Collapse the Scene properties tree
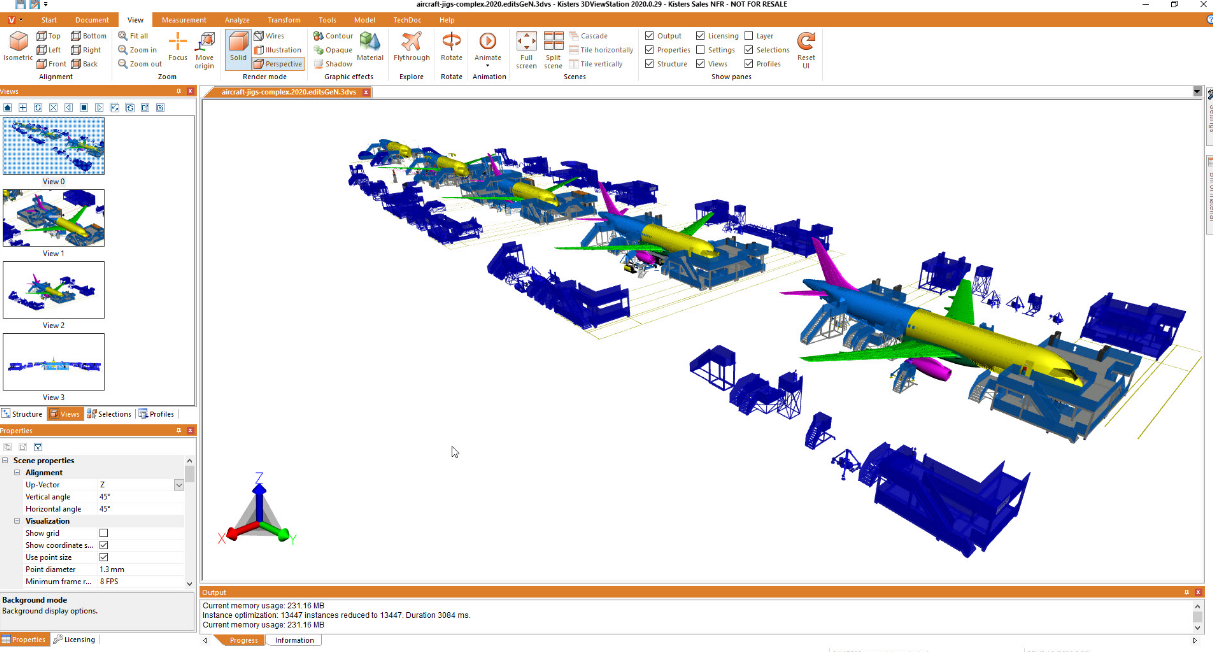The image size is (1213, 652). (5, 460)
